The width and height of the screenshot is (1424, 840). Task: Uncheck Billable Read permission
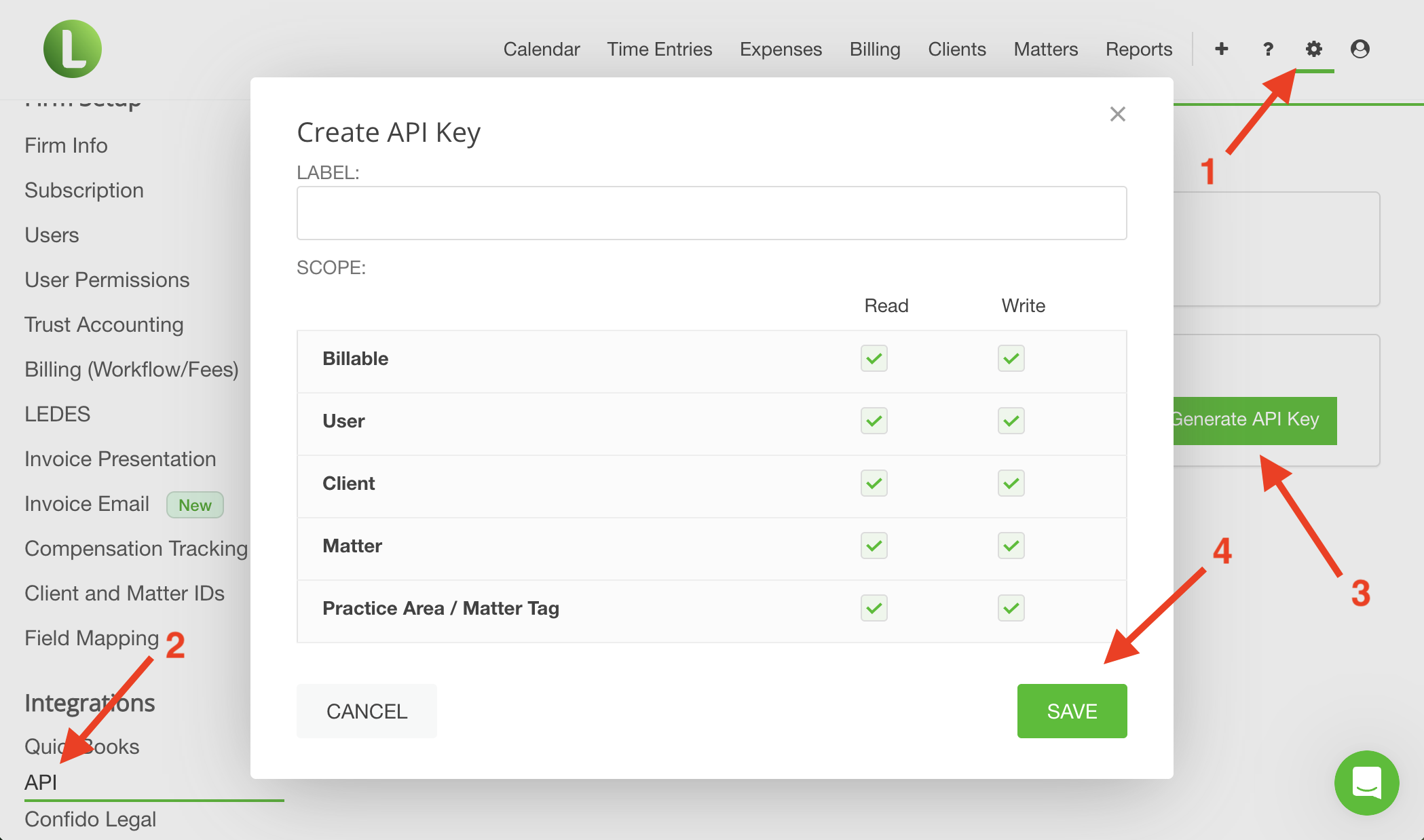874,358
